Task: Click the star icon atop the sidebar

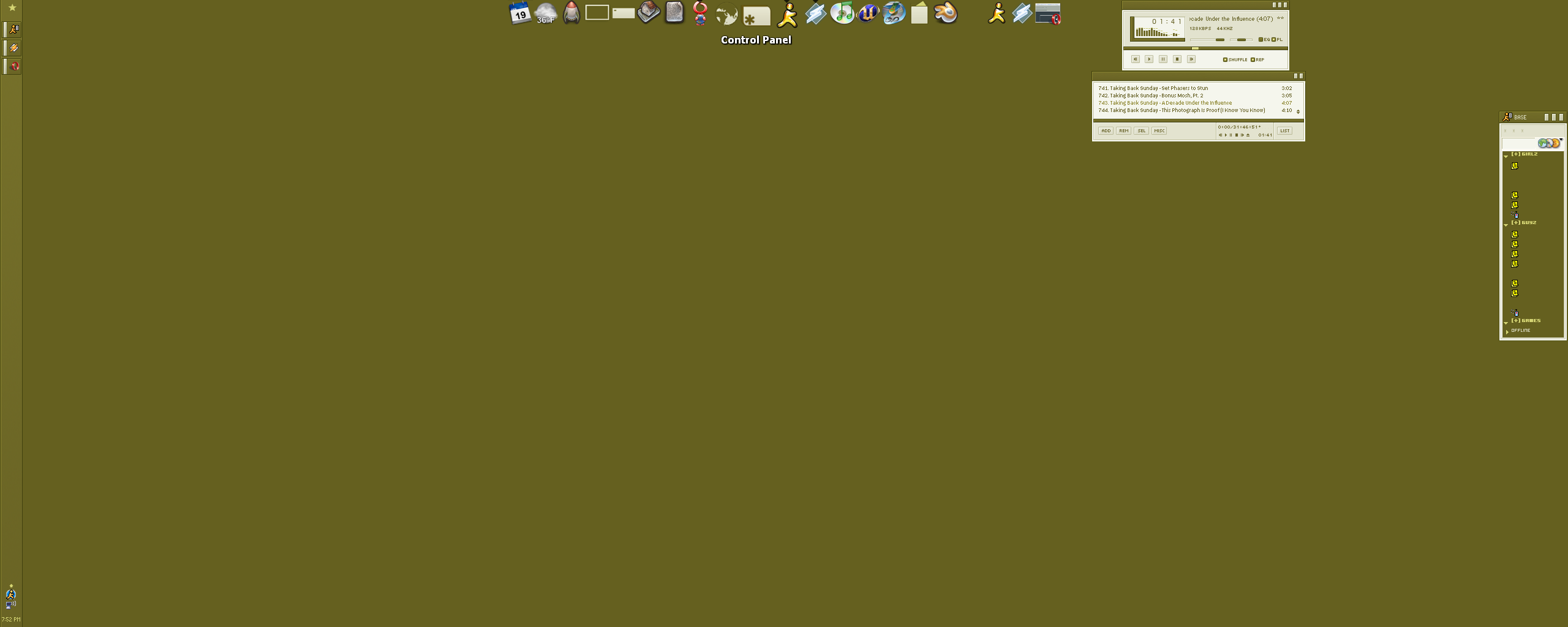Action: [x=12, y=7]
